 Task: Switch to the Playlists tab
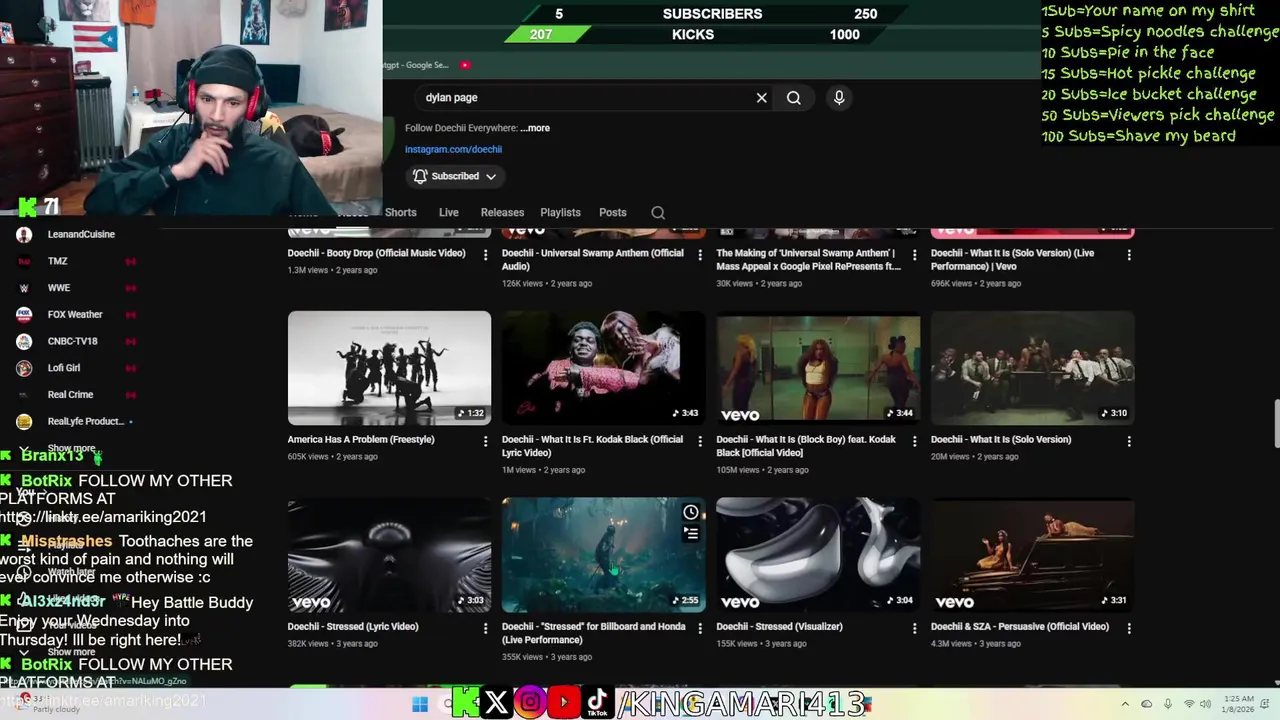[560, 212]
